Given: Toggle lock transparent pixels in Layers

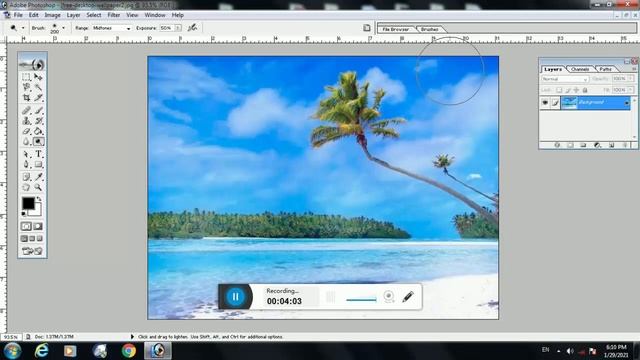Looking at the screenshot, I should [x=559, y=90].
